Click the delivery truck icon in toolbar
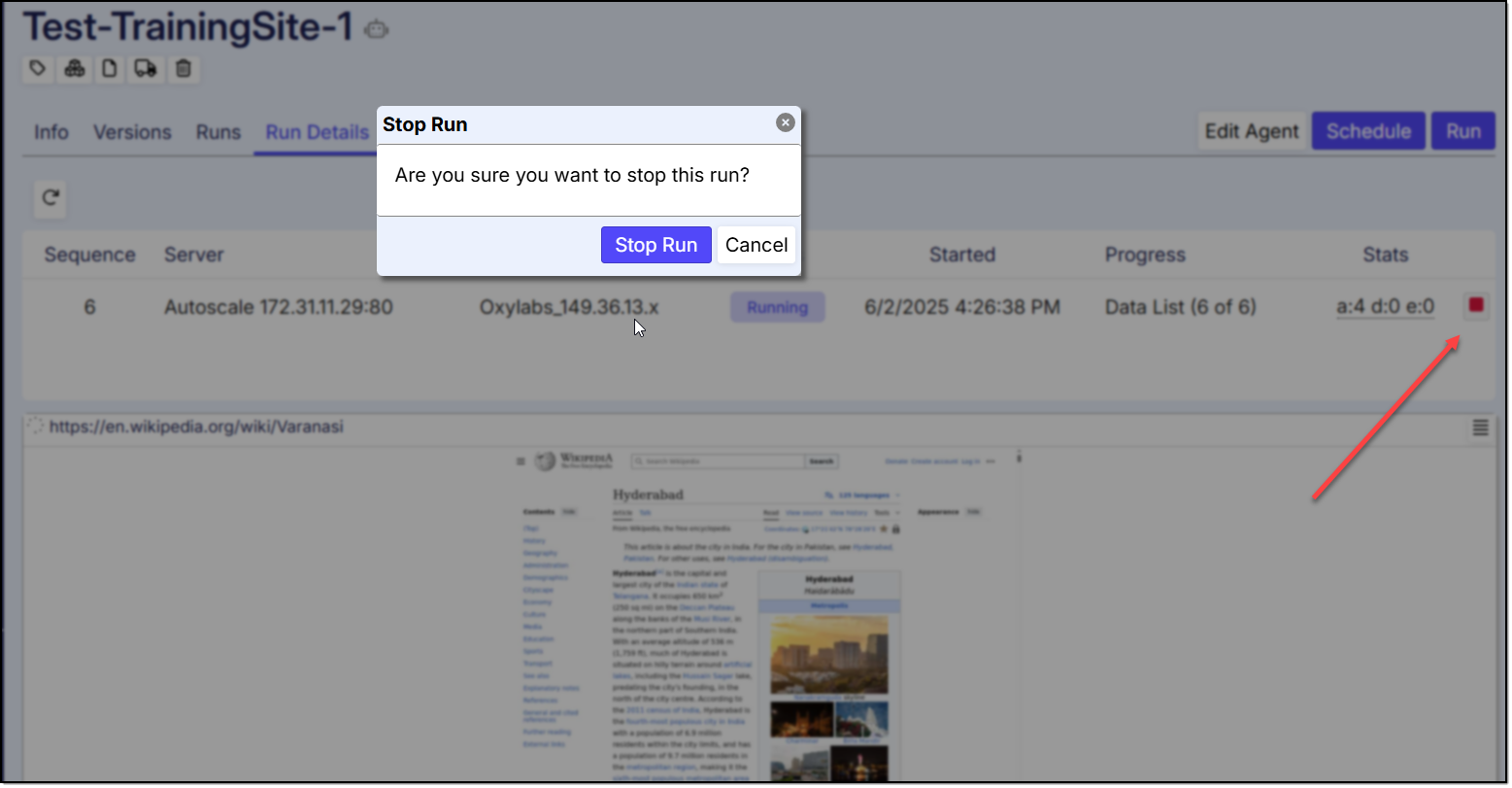The height and width of the screenshot is (788, 1512). point(146,69)
